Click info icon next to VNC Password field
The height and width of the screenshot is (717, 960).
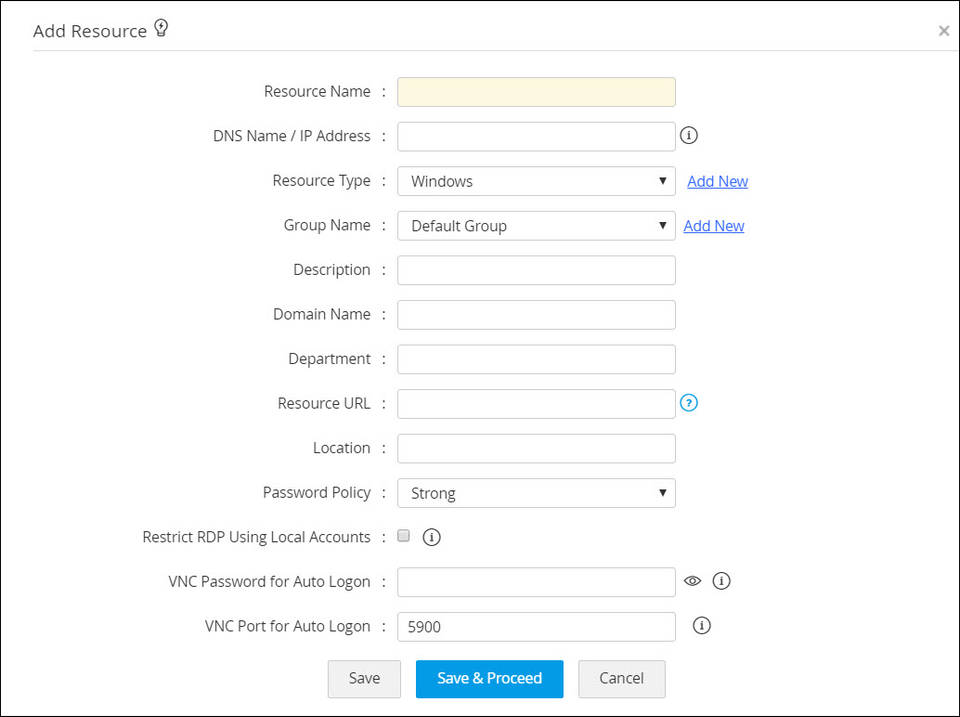[x=722, y=581]
